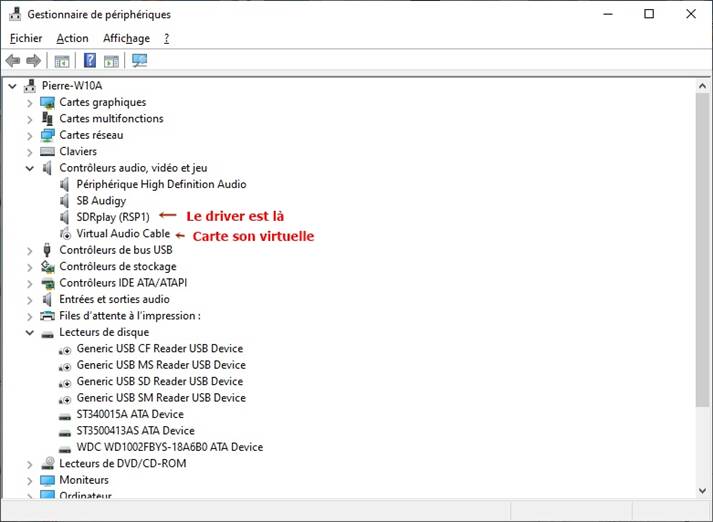
Task: Click the speaker icon beside Contrôleurs audio, vidéo et jeu
Action: point(47,168)
